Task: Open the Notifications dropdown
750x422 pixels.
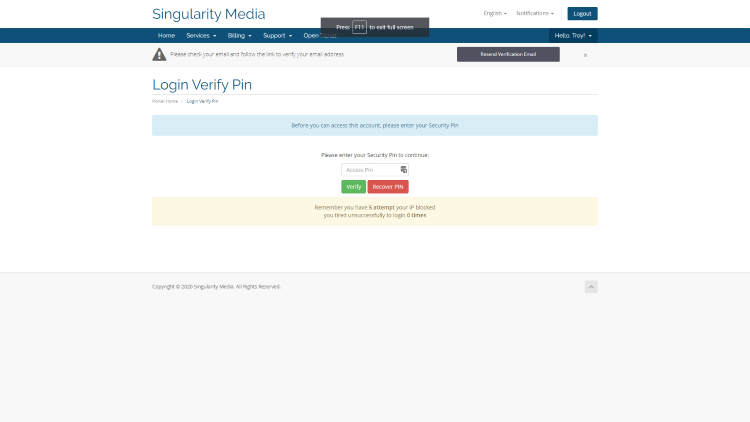Action: point(535,13)
